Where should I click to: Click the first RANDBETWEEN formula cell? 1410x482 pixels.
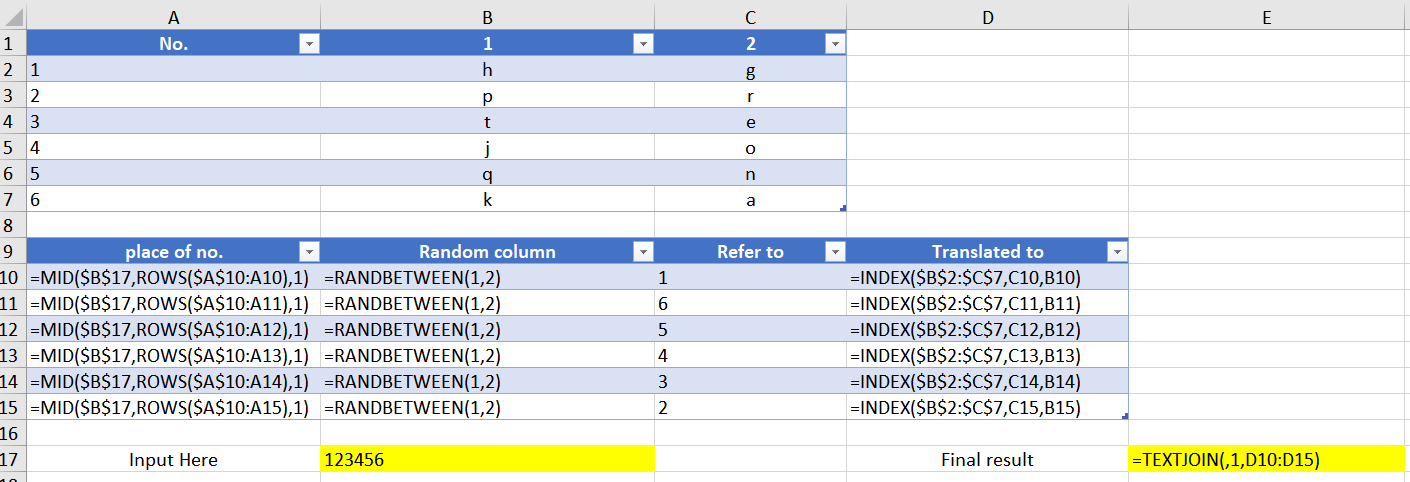pyautogui.click(x=488, y=277)
